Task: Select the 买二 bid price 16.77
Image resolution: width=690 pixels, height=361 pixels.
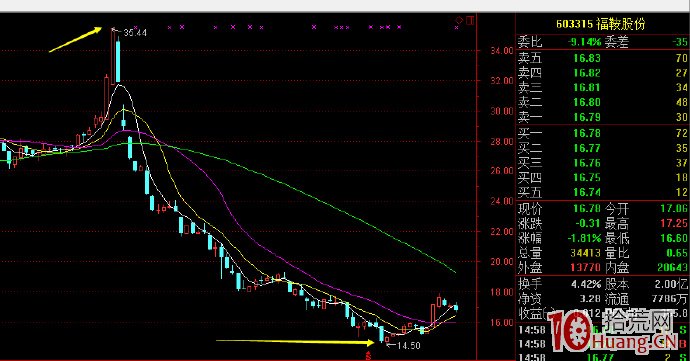Action: pos(587,148)
